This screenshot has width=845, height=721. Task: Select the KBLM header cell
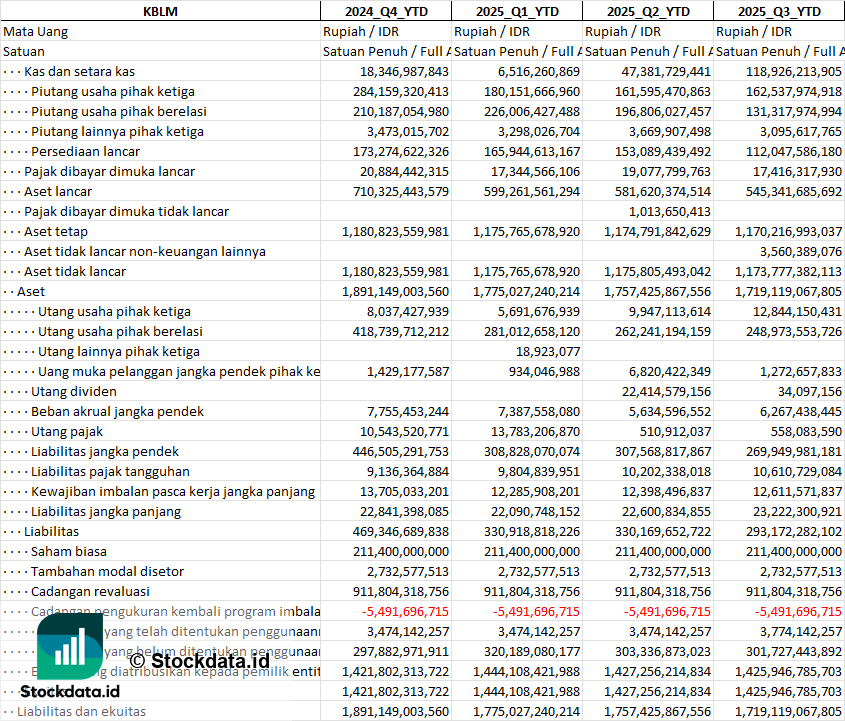coord(160,11)
